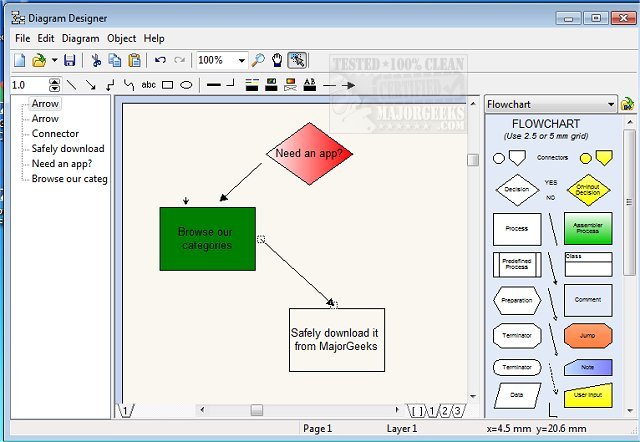Image resolution: width=640 pixels, height=442 pixels.
Task: Cut selection using the scissors icon
Action: [x=96, y=60]
